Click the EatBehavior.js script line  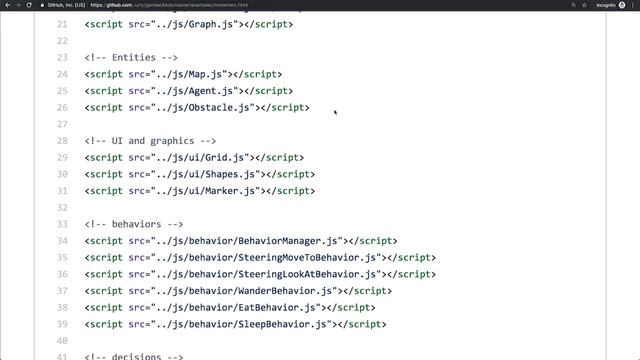[230, 307]
